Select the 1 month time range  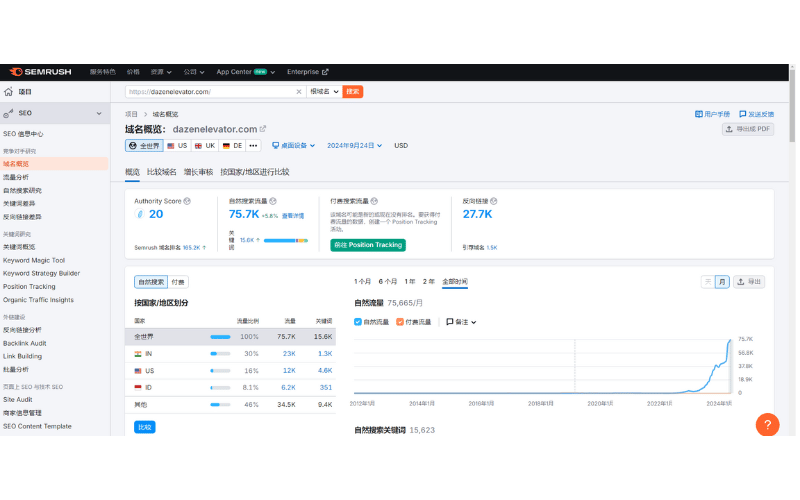pos(362,282)
